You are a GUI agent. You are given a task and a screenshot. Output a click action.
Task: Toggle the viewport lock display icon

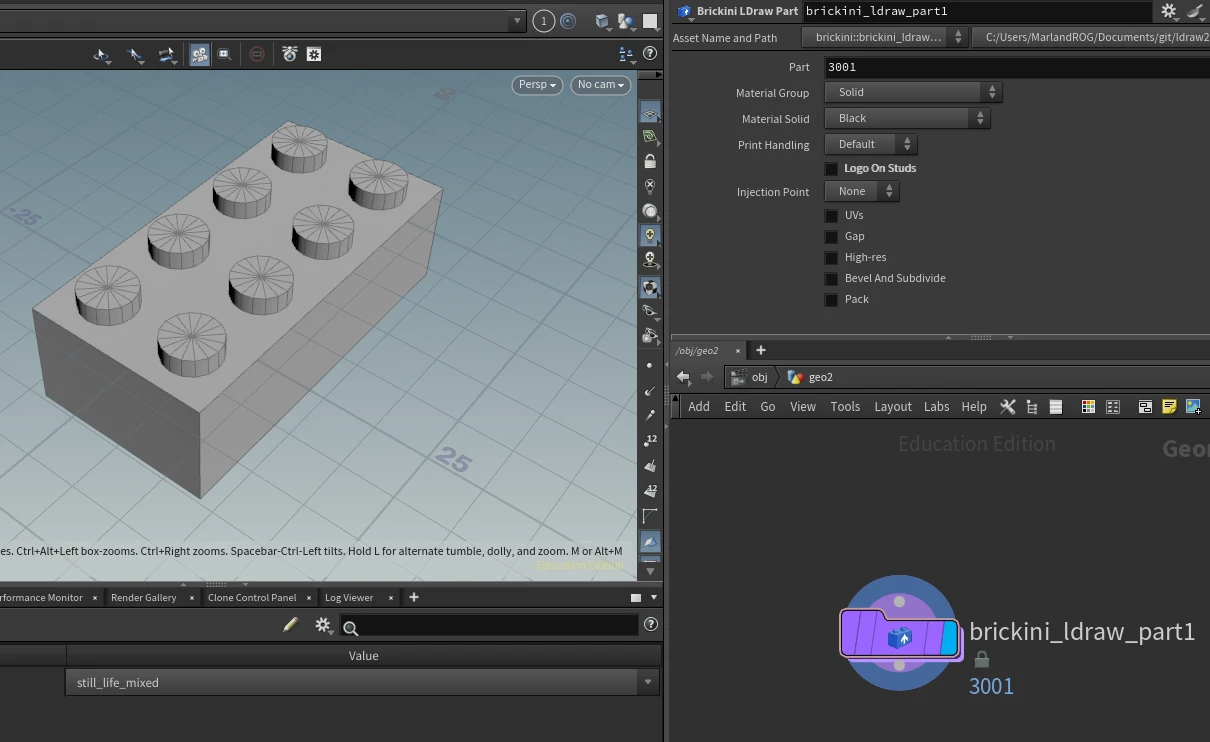(650, 161)
